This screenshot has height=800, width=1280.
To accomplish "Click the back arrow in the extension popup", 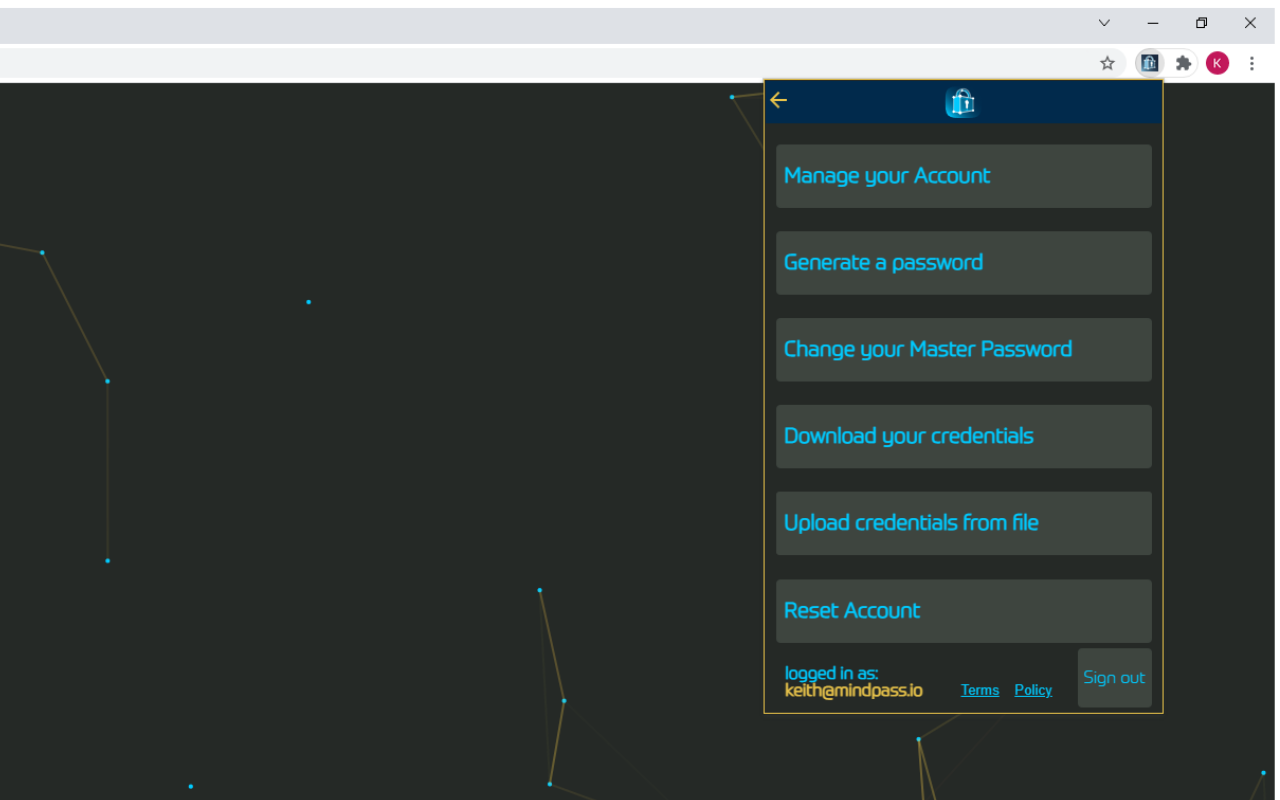I will click(778, 100).
